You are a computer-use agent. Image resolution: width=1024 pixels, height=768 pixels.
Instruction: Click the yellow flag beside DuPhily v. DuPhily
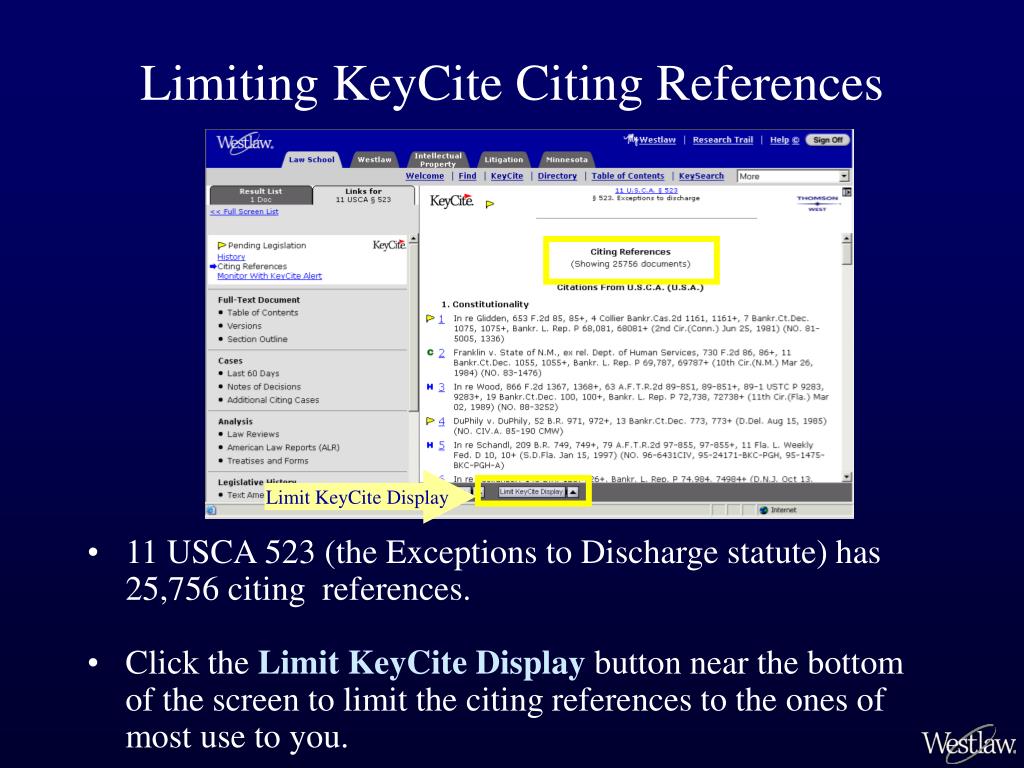(430, 421)
